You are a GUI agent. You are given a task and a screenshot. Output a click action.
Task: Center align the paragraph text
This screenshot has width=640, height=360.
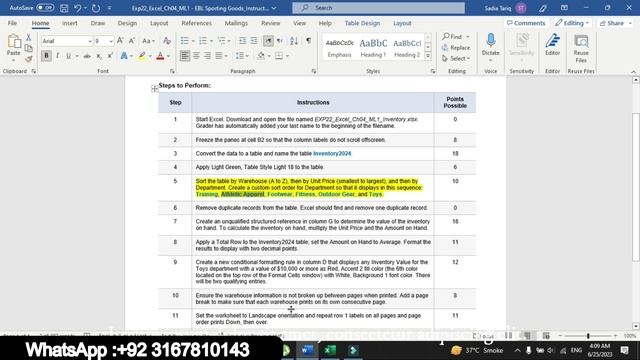pyautogui.click(x=196, y=56)
